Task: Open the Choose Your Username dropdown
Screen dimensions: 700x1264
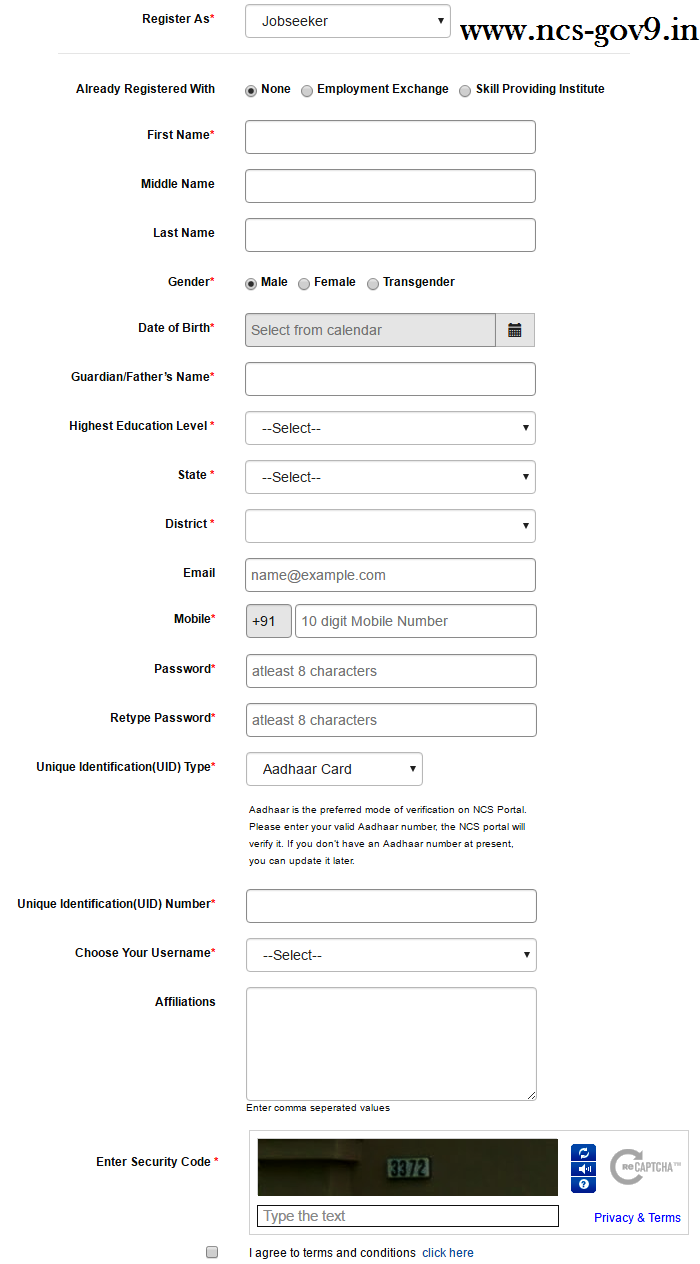Action: click(391, 955)
